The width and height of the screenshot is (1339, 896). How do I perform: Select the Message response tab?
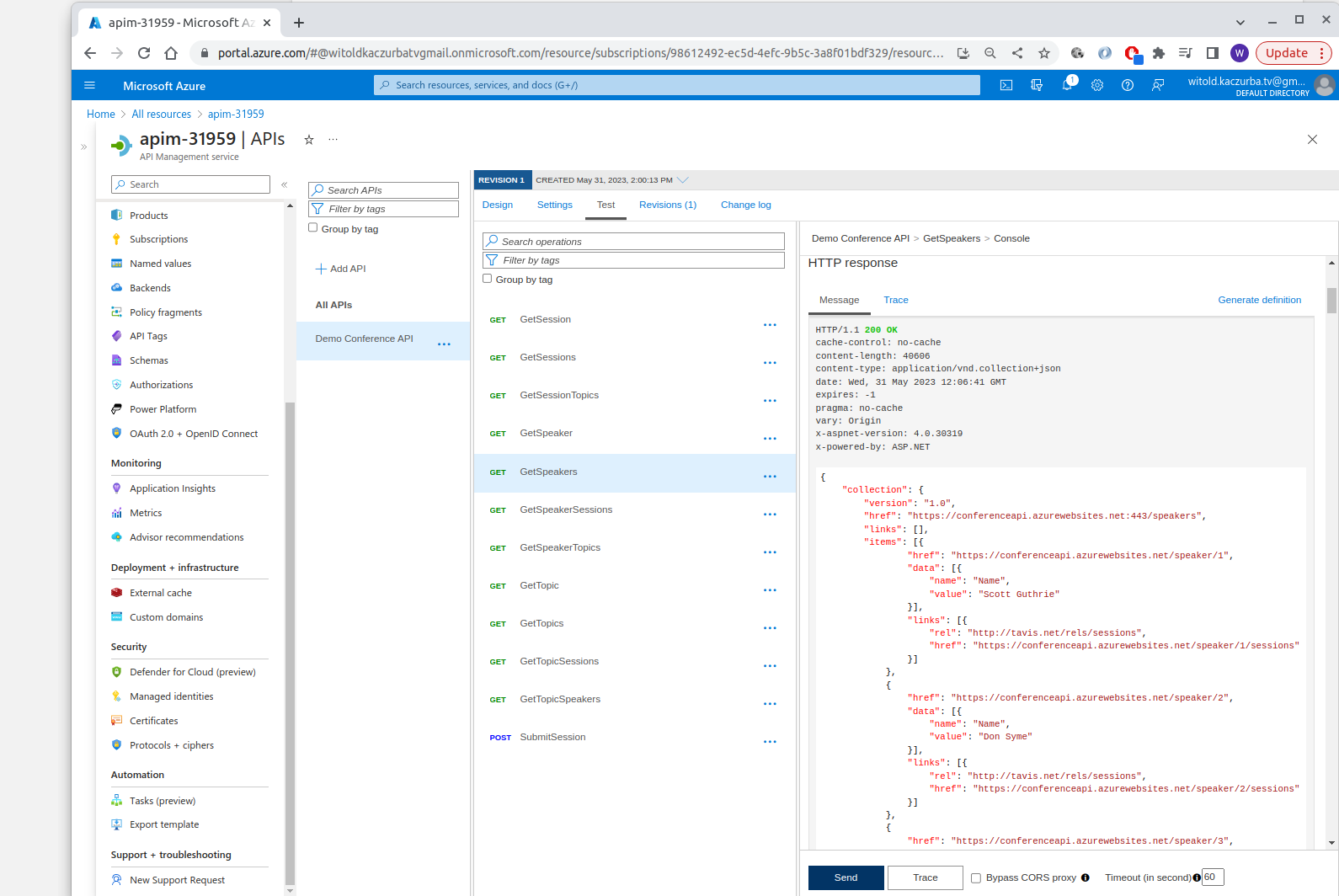[840, 300]
